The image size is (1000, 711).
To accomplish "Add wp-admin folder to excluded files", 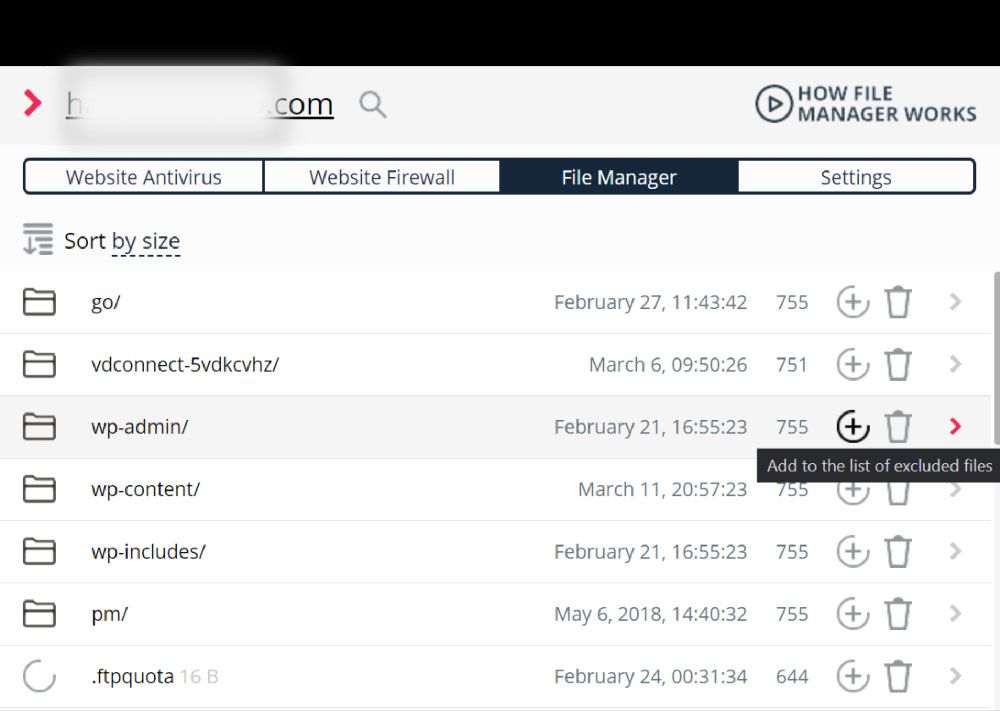I will coord(852,427).
